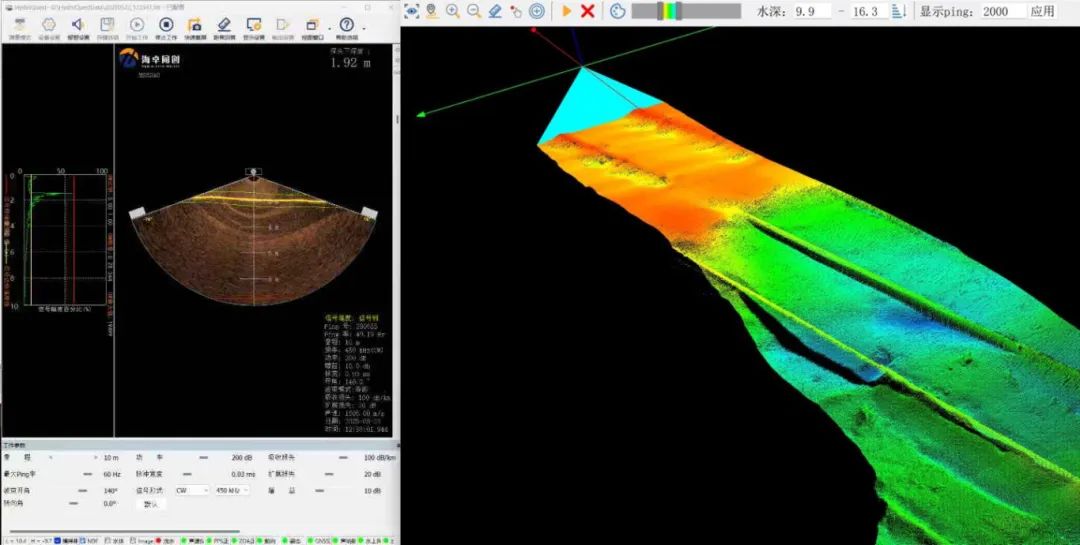Click the zoom out magnifier icon
This screenshot has height=545, width=1080.
coord(474,11)
